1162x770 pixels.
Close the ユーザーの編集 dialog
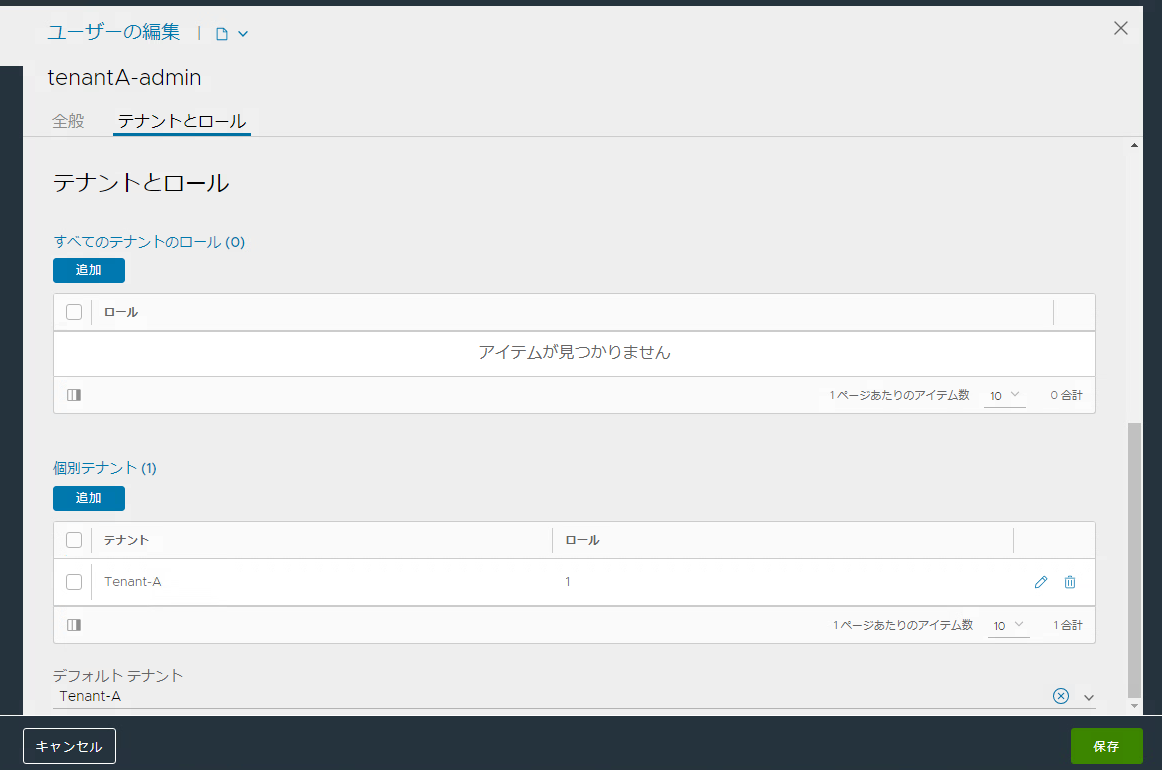tap(1120, 28)
